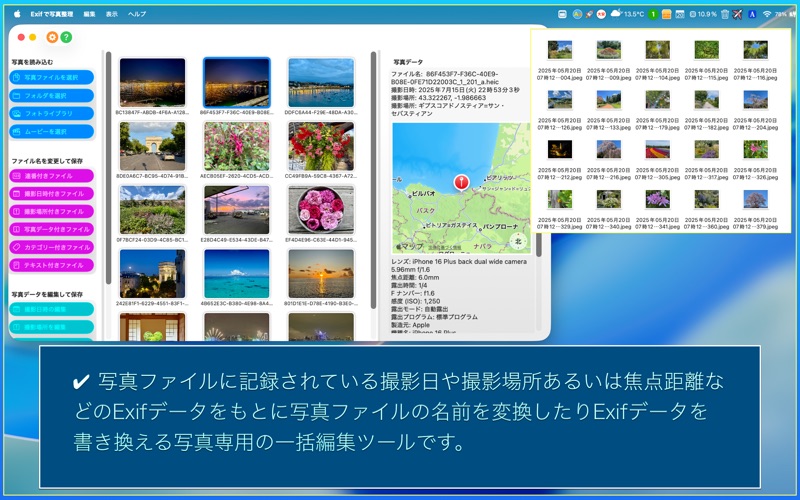Click the 北 compass on the map
The width and height of the screenshot is (800, 500).
518,241
